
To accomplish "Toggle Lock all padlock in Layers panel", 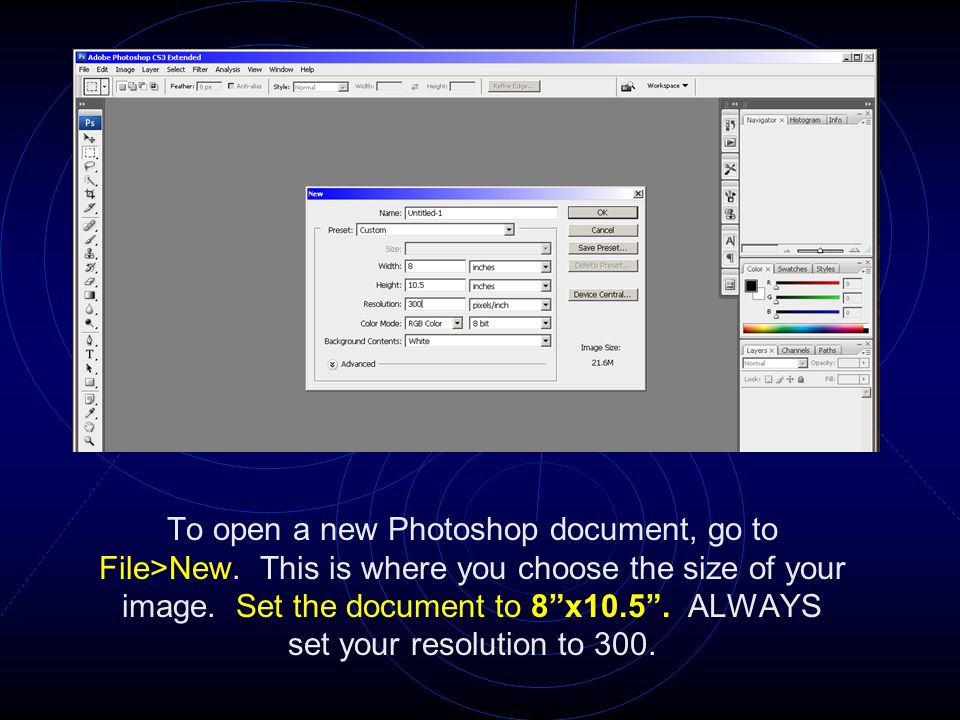I will click(801, 380).
